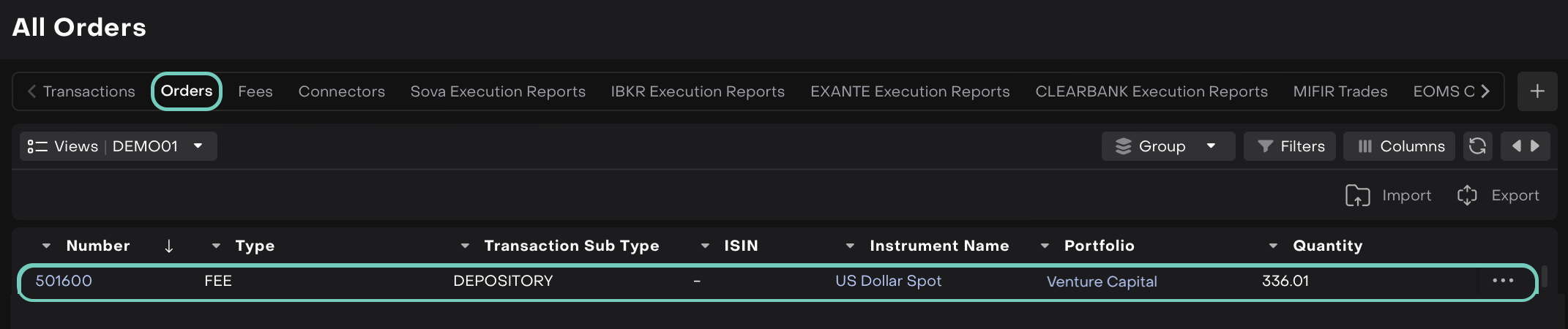Open the Venture Capital portfolio link
Viewport: 1568px width, 329px height.
(1102, 281)
